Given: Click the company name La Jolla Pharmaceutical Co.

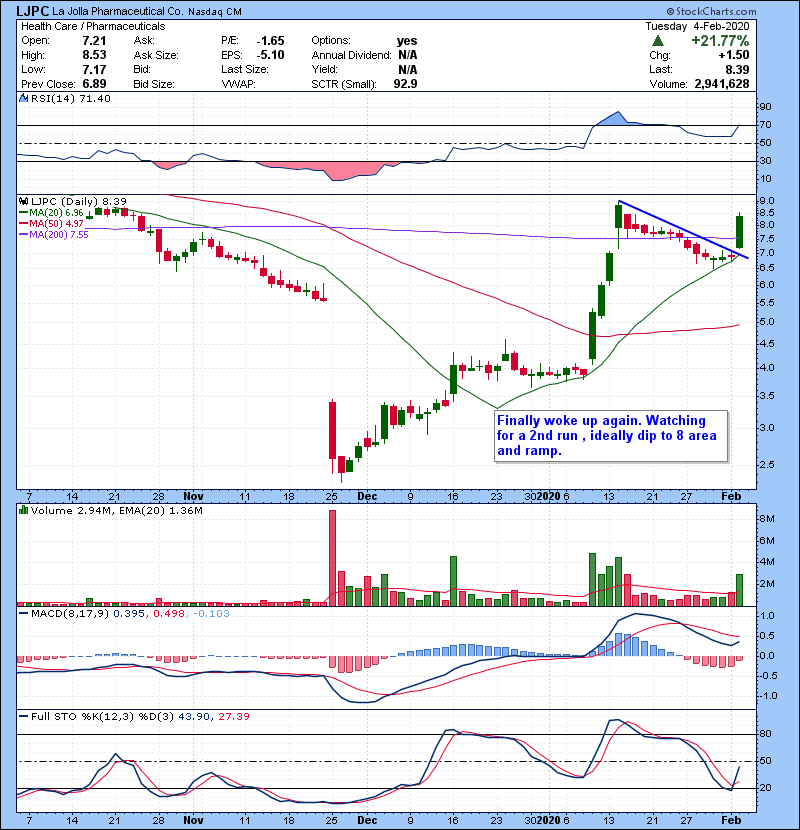Looking at the screenshot, I should [118, 11].
